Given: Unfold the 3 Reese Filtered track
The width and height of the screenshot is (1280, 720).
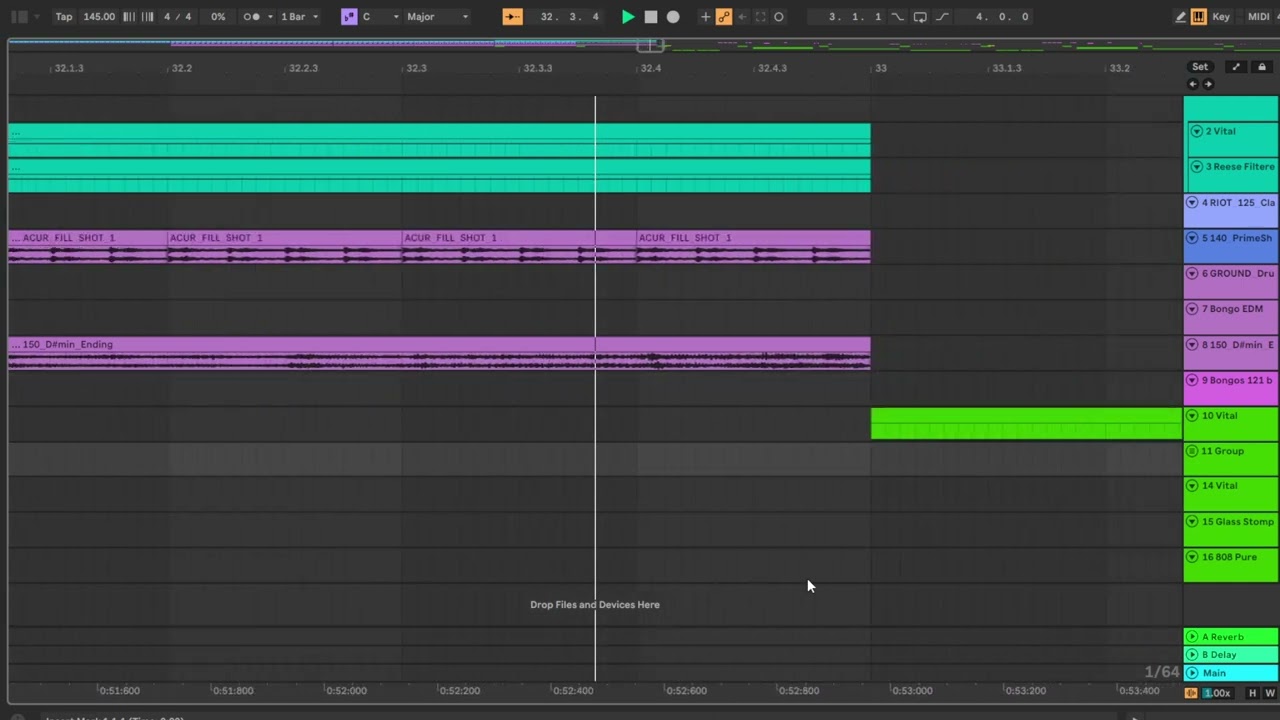Looking at the screenshot, I should [x=1196, y=167].
